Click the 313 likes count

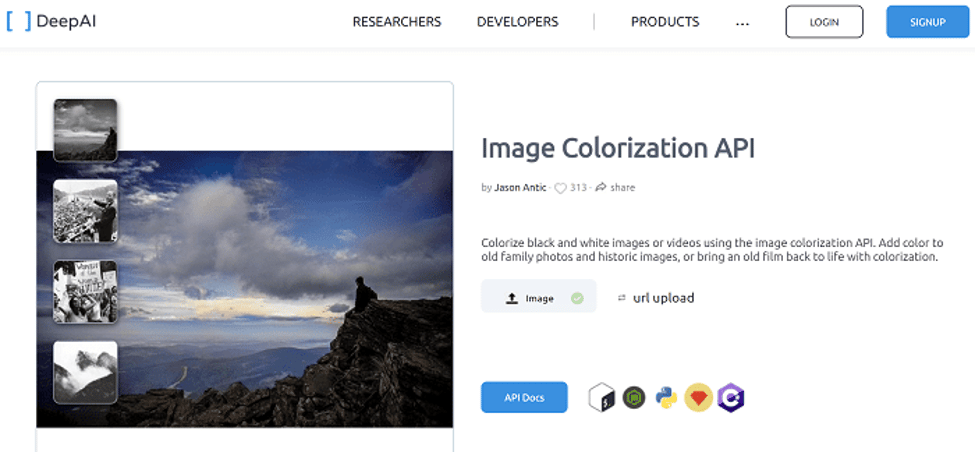click(x=578, y=188)
